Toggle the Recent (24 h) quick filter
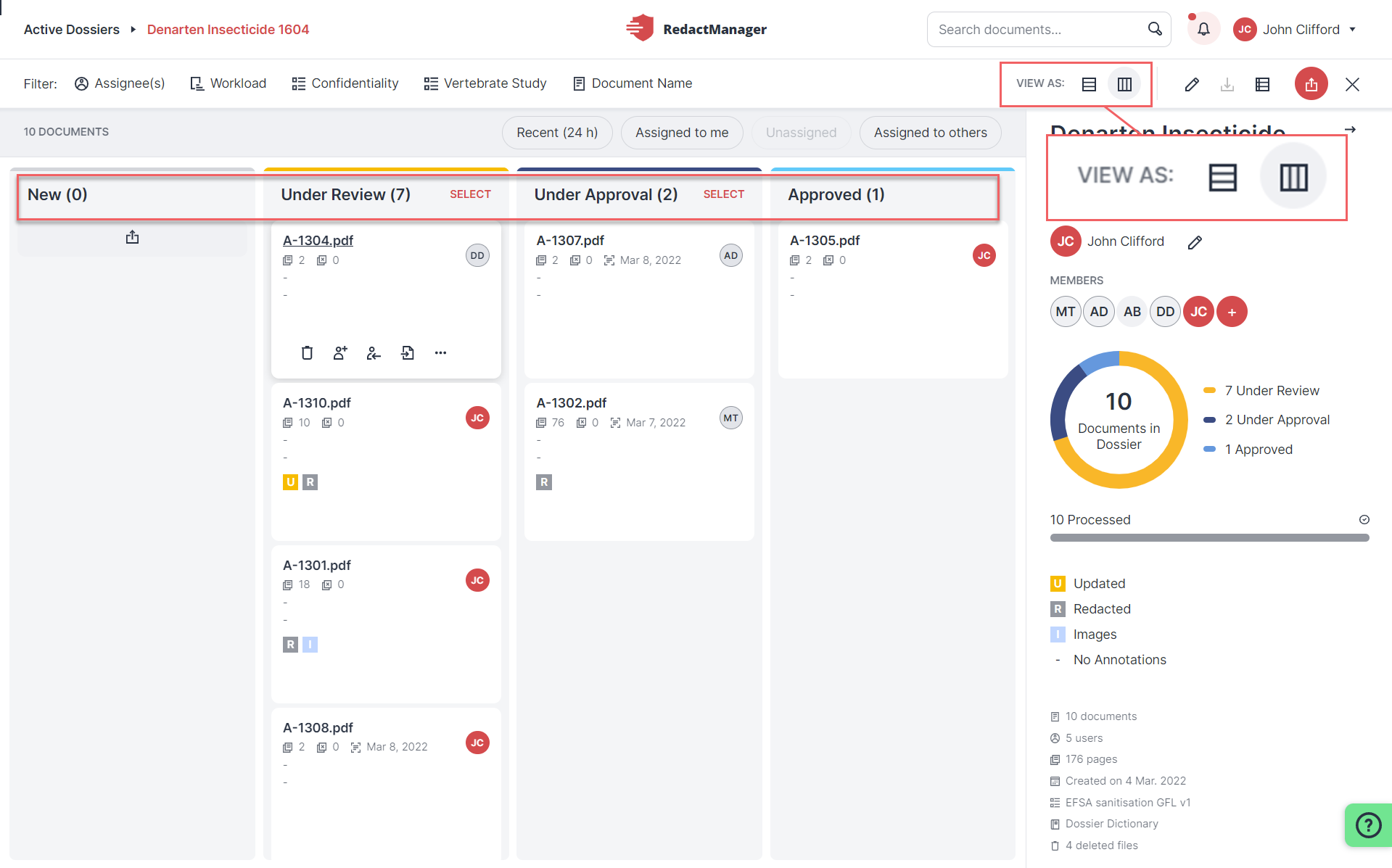The height and width of the screenshot is (868, 1392). point(557,133)
